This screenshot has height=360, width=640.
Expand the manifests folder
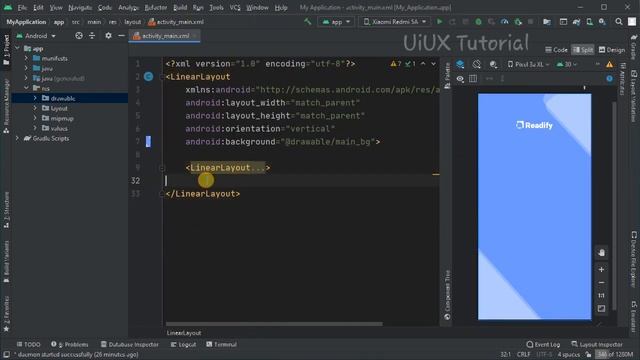click(x=26, y=58)
